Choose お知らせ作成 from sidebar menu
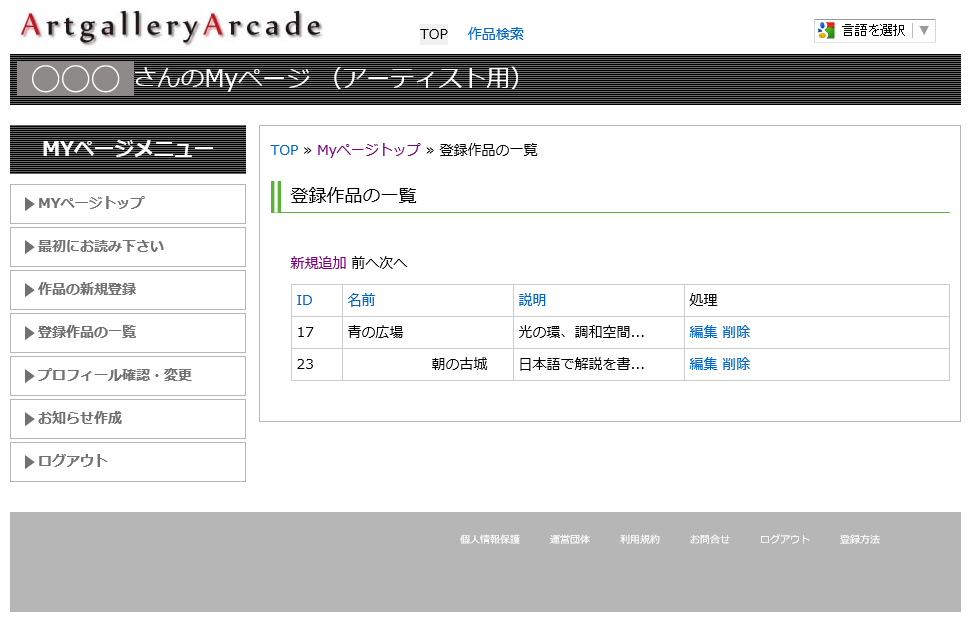The image size is (971, 622). (128, 418)
